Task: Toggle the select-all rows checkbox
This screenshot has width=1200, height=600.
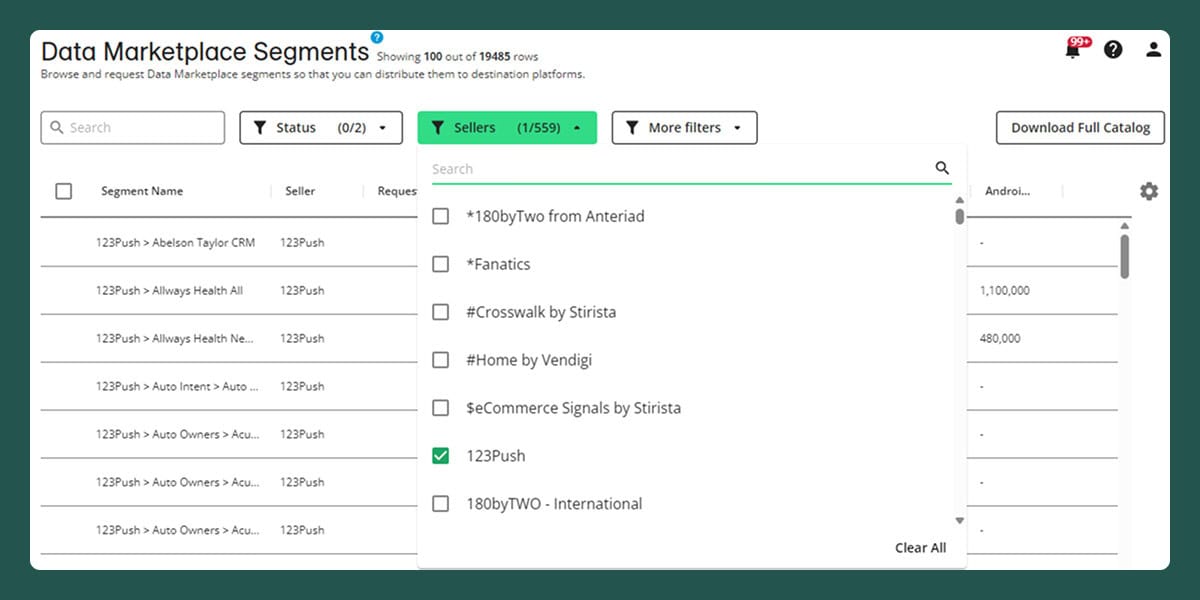Action: point(64,191)
